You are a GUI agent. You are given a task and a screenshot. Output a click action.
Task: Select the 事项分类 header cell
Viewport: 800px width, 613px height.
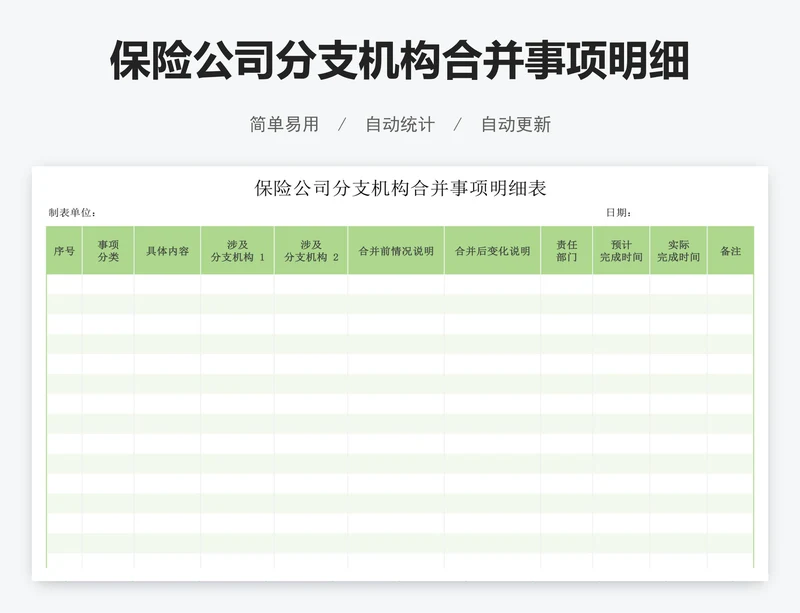[108, 251]
